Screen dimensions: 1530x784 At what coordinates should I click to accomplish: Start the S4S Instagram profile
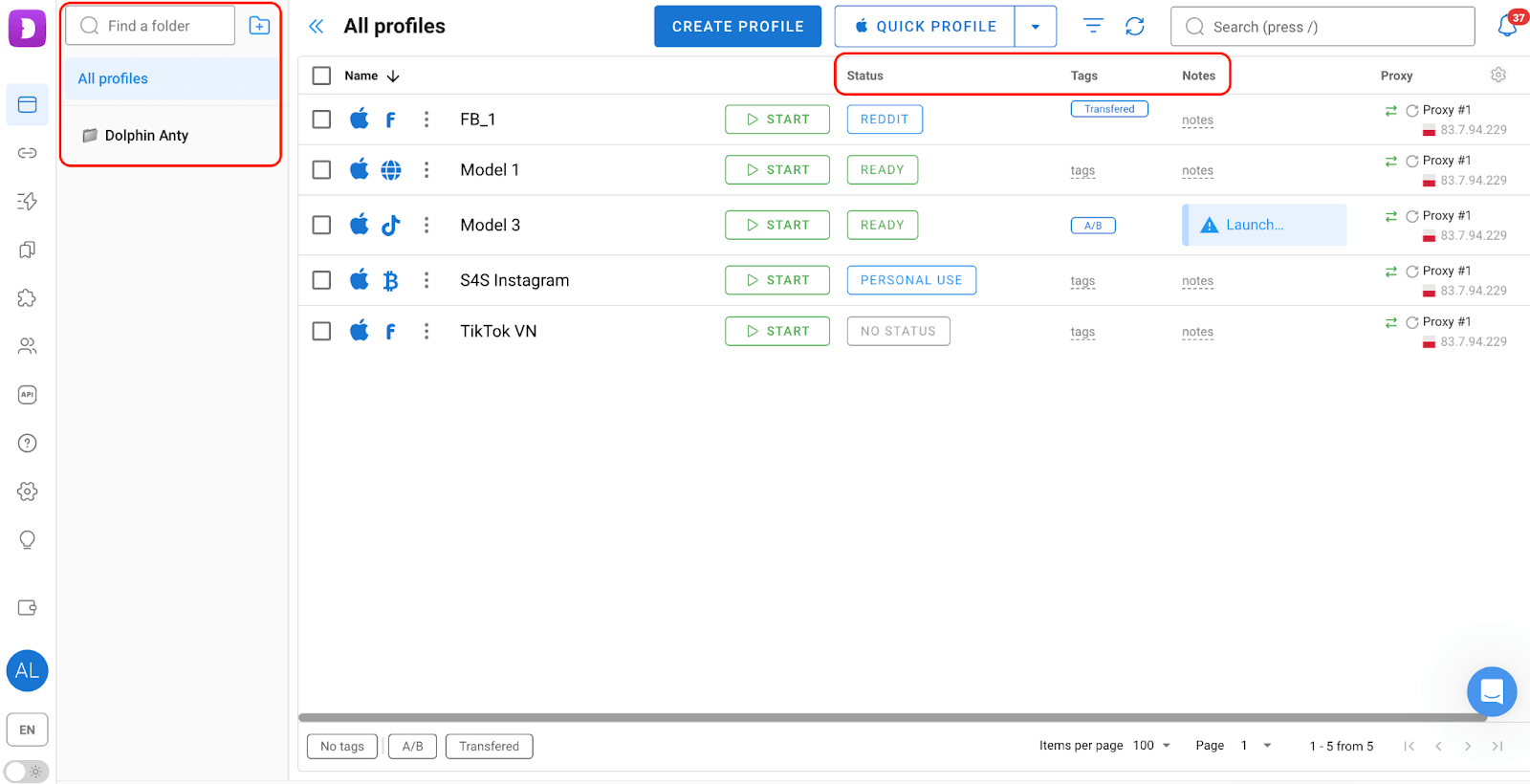(776, 280)
